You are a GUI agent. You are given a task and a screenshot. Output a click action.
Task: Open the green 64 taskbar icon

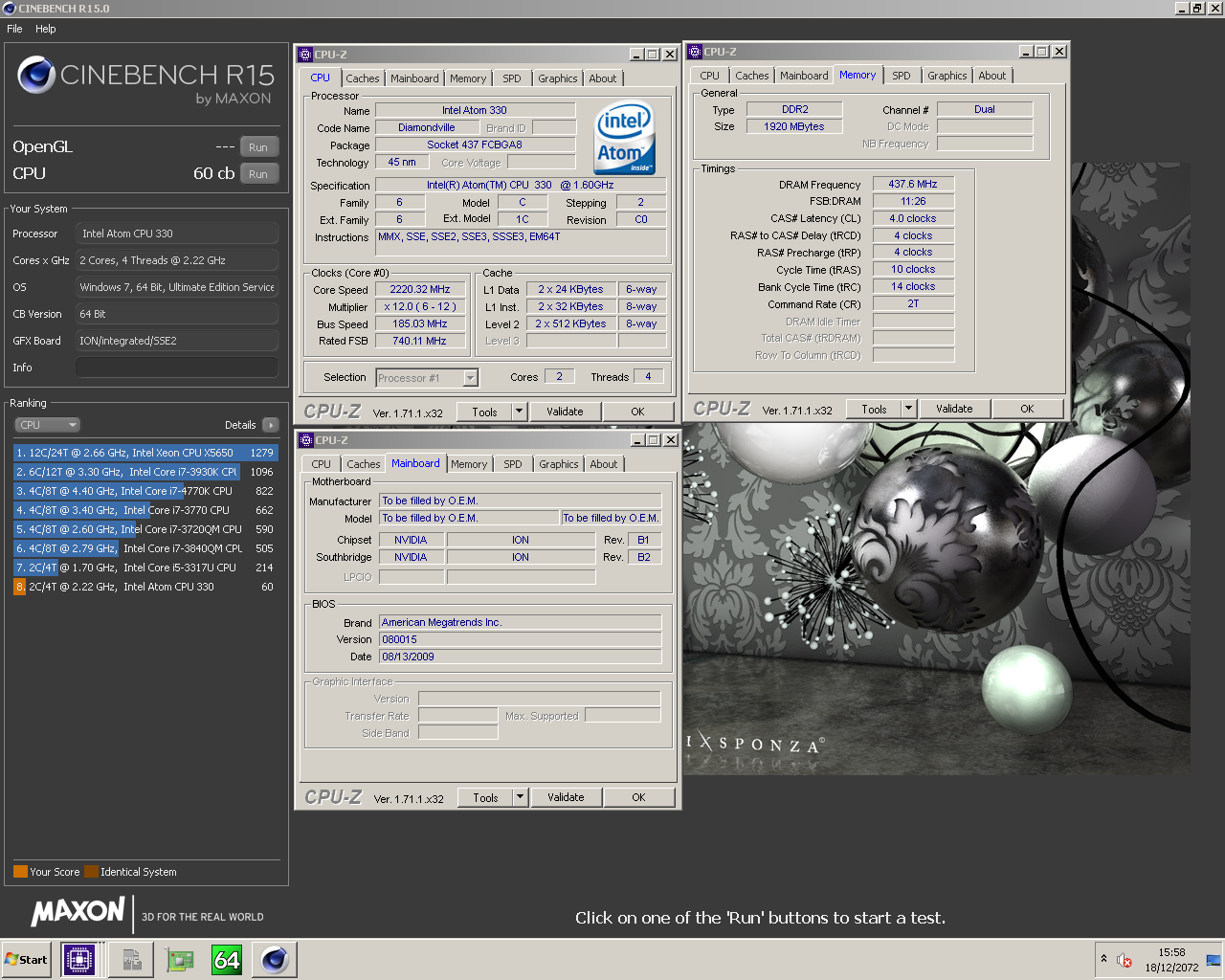tap(227, 959)
